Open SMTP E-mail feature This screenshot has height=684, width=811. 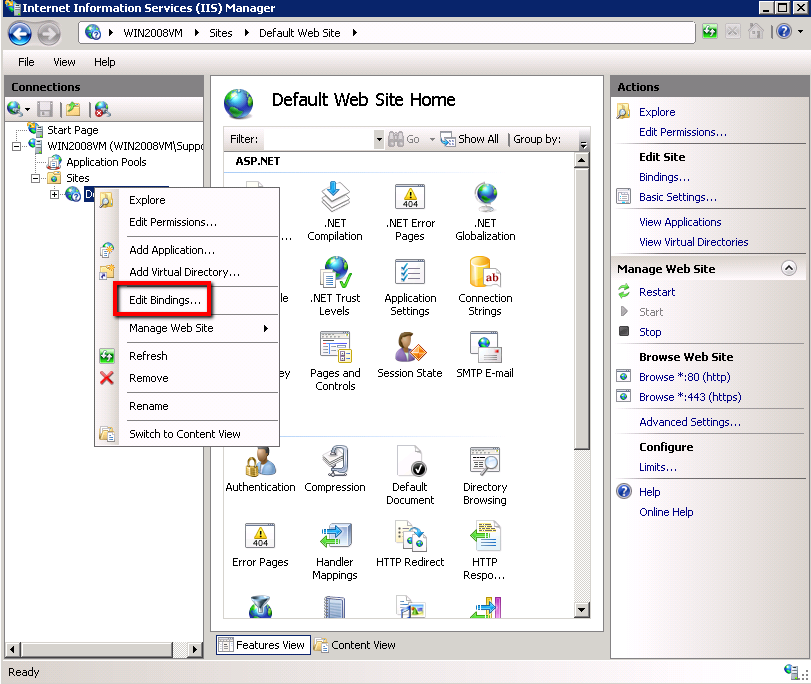(485, 355)
